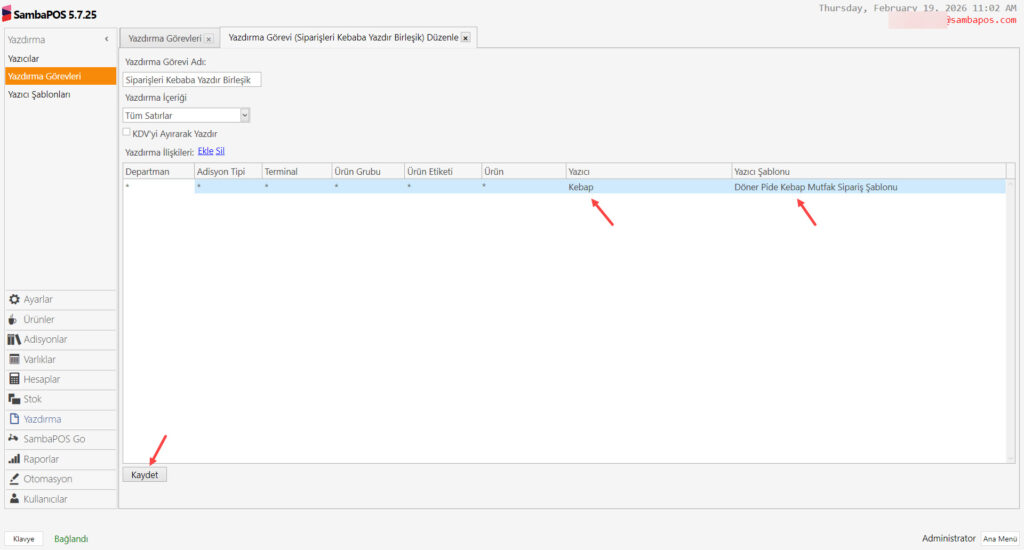Click the Yazdırma Görevi Adı text field

click(192, 79)
